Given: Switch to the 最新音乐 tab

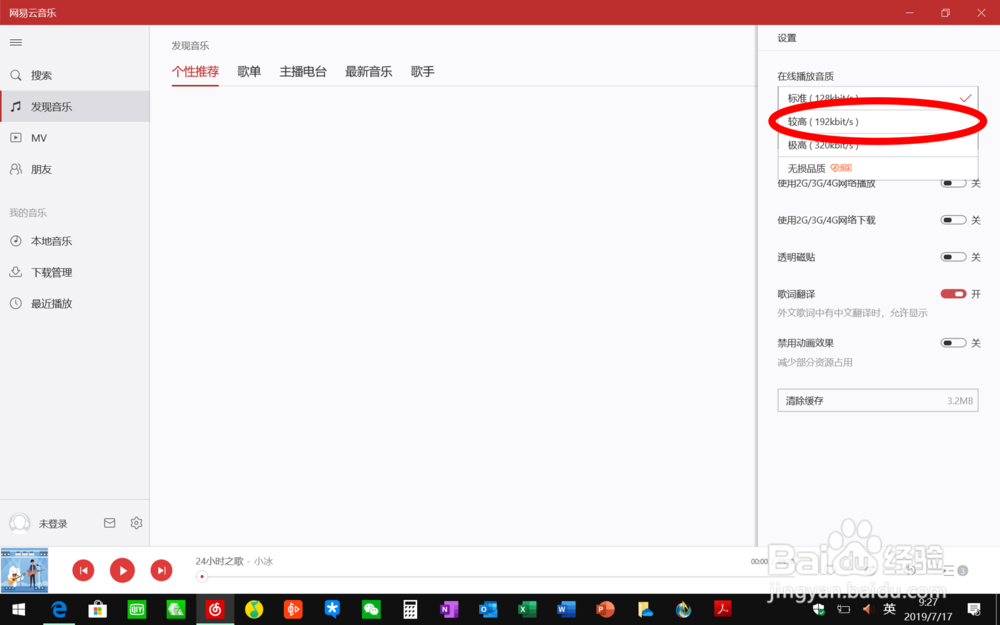Looking at the screenshot, I should [369, 71].
